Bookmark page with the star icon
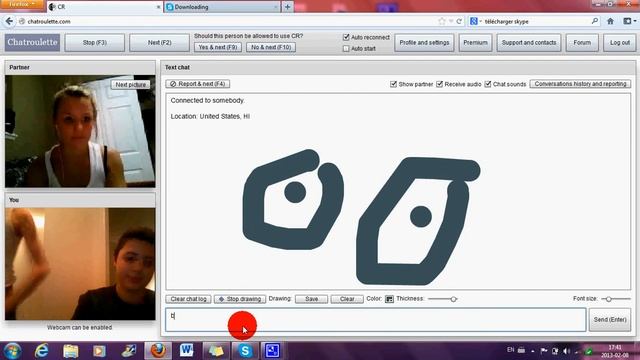The height and width of the screenshot is (360, 640). click(x=442, y=21)
